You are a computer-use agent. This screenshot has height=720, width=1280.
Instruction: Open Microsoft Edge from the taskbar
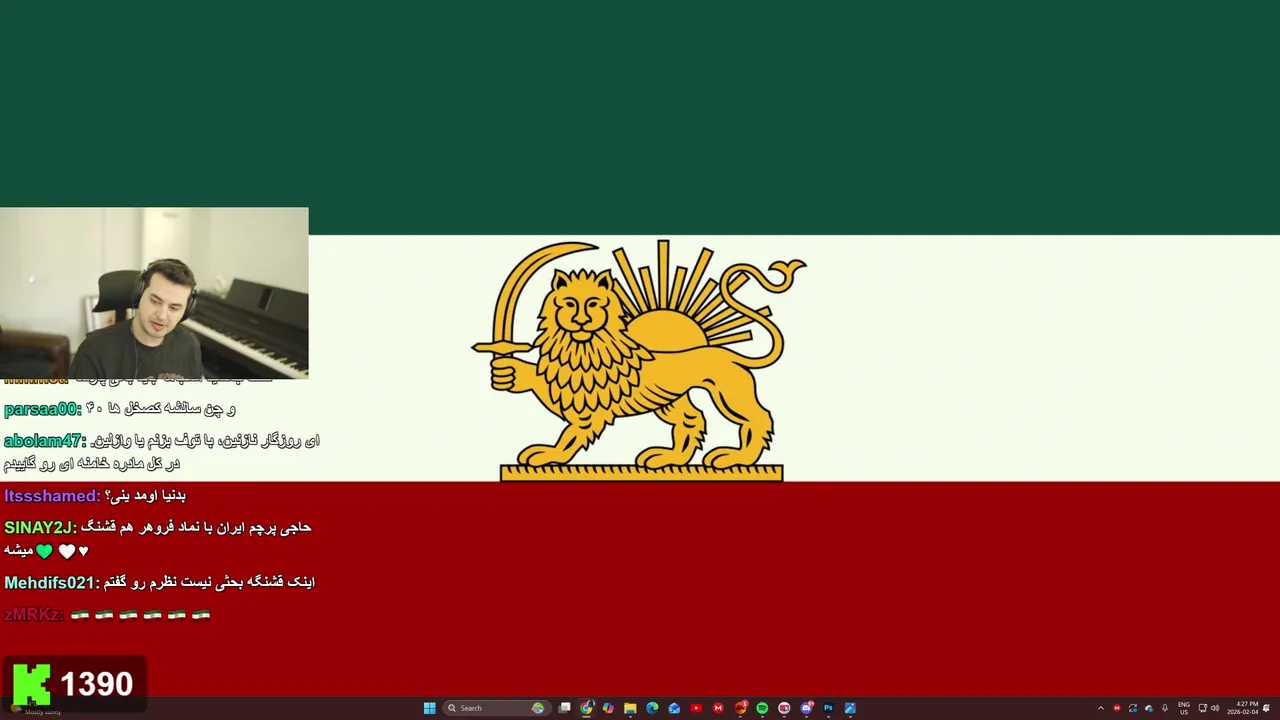[652, 708]
